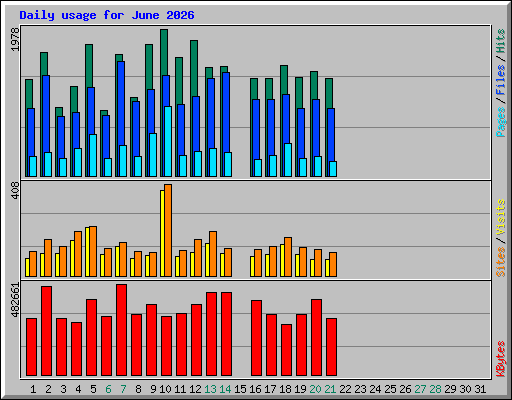Click the red KBytes bar for day 2
This screenshot has width=512, height=400.
tap(46, 331)
